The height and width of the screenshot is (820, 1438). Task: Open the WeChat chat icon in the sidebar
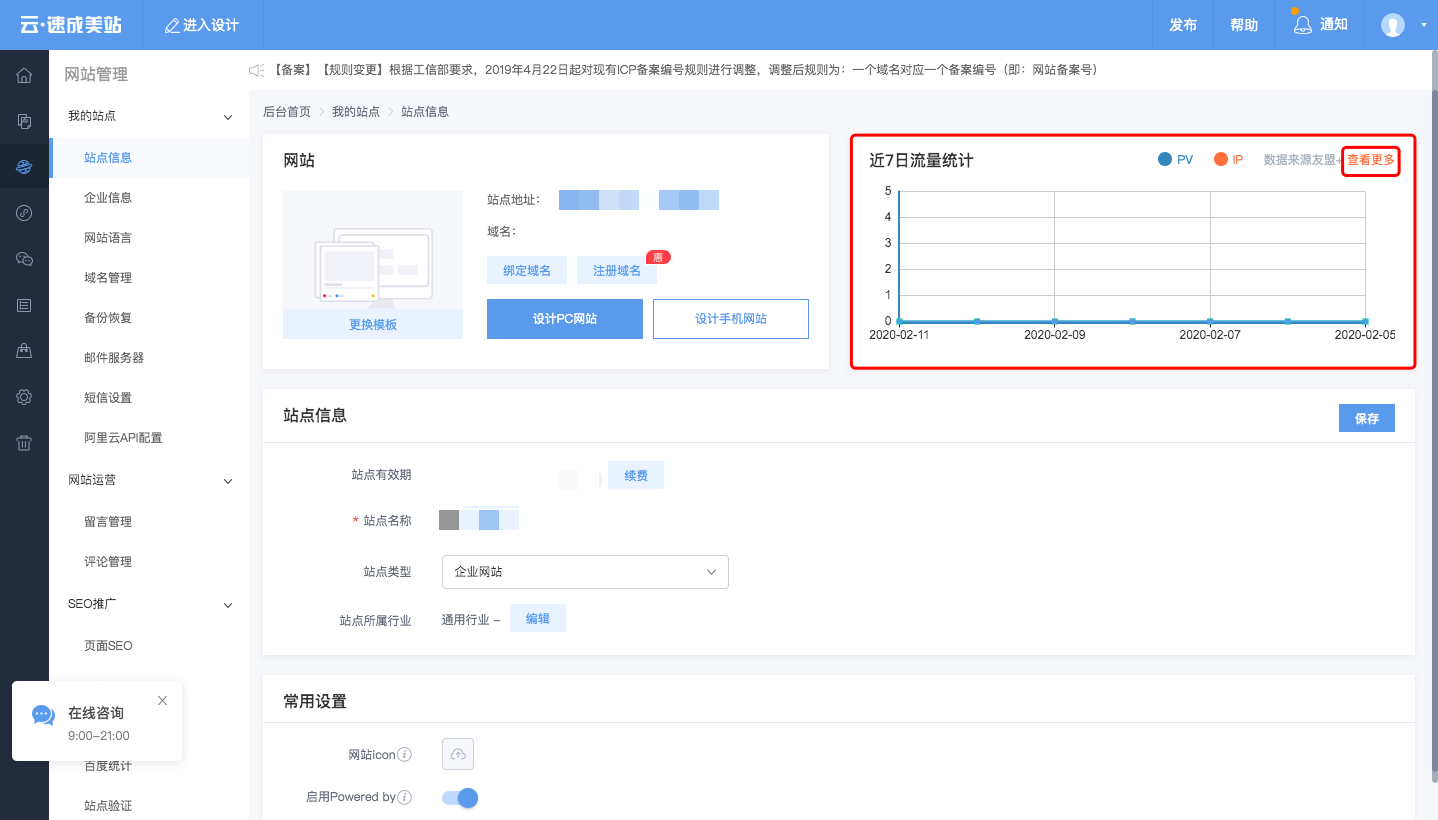[23, 258]
